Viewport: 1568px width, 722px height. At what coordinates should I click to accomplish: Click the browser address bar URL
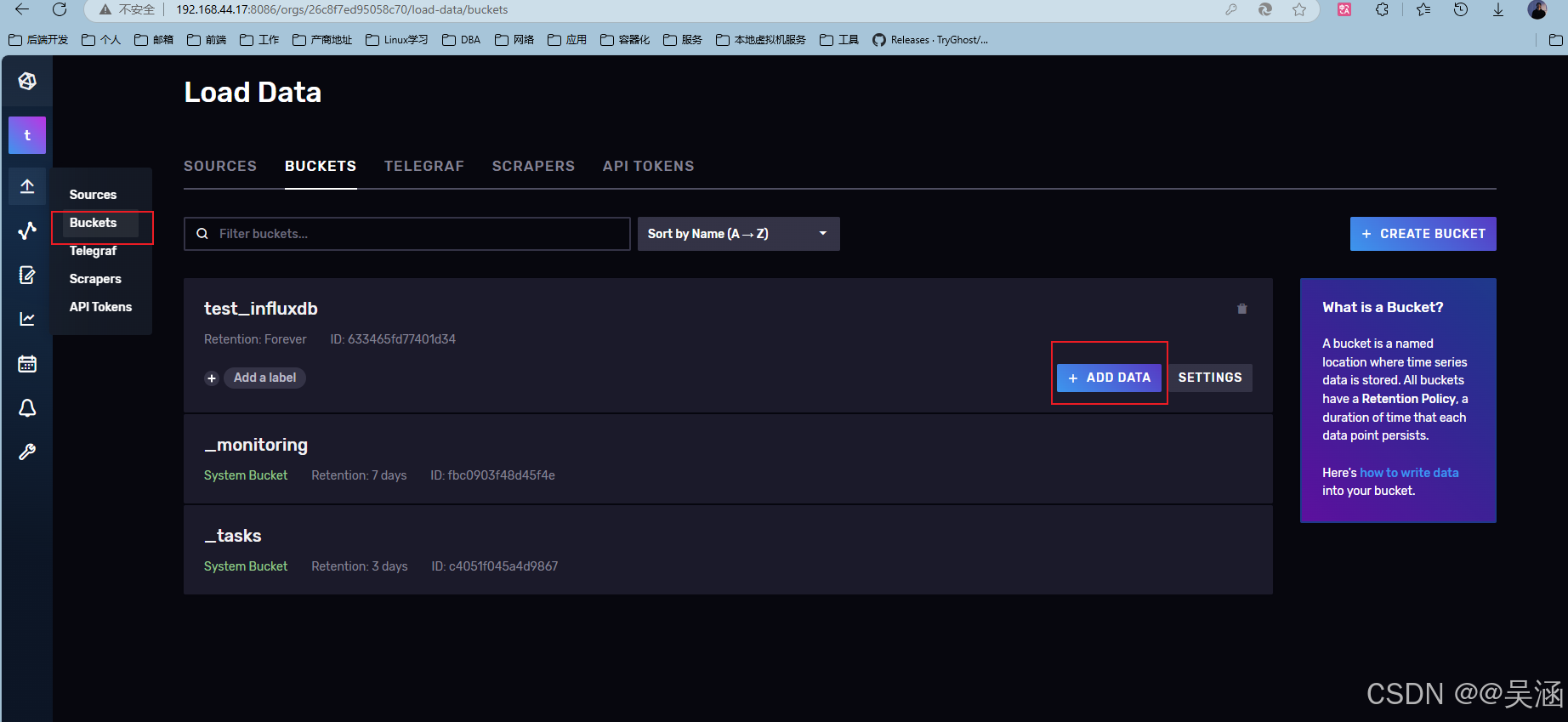click(342, 9)
